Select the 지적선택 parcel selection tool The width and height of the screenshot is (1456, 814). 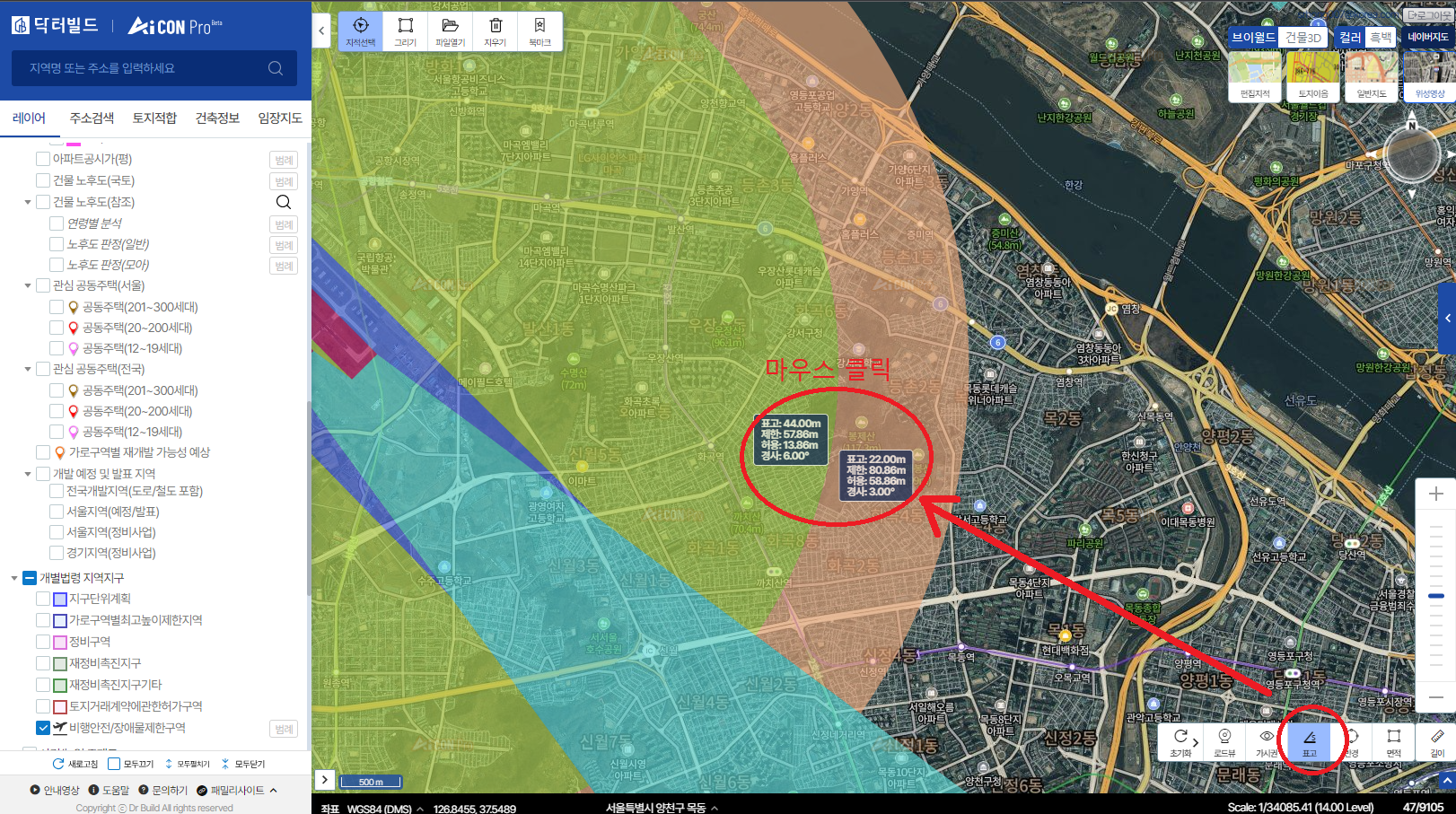click(360, 31)
